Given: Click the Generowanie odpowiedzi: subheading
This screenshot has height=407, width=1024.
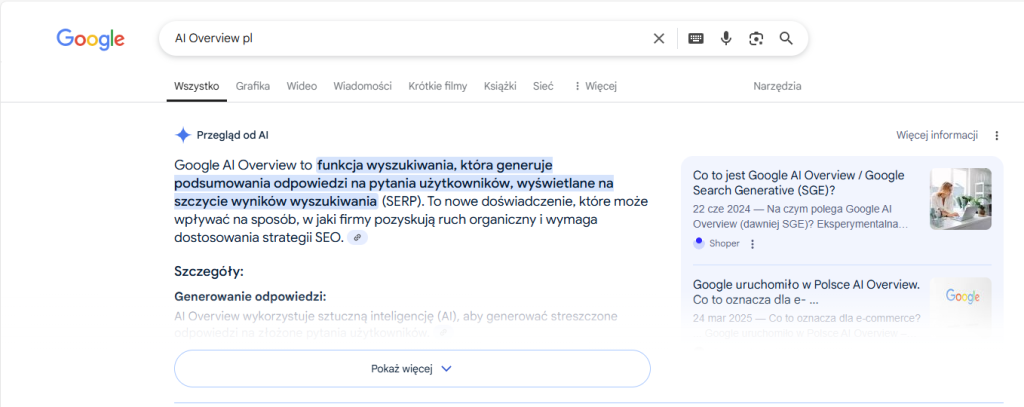Looking at the screenshot, I should pyautogui.click(x=250, y=296).
